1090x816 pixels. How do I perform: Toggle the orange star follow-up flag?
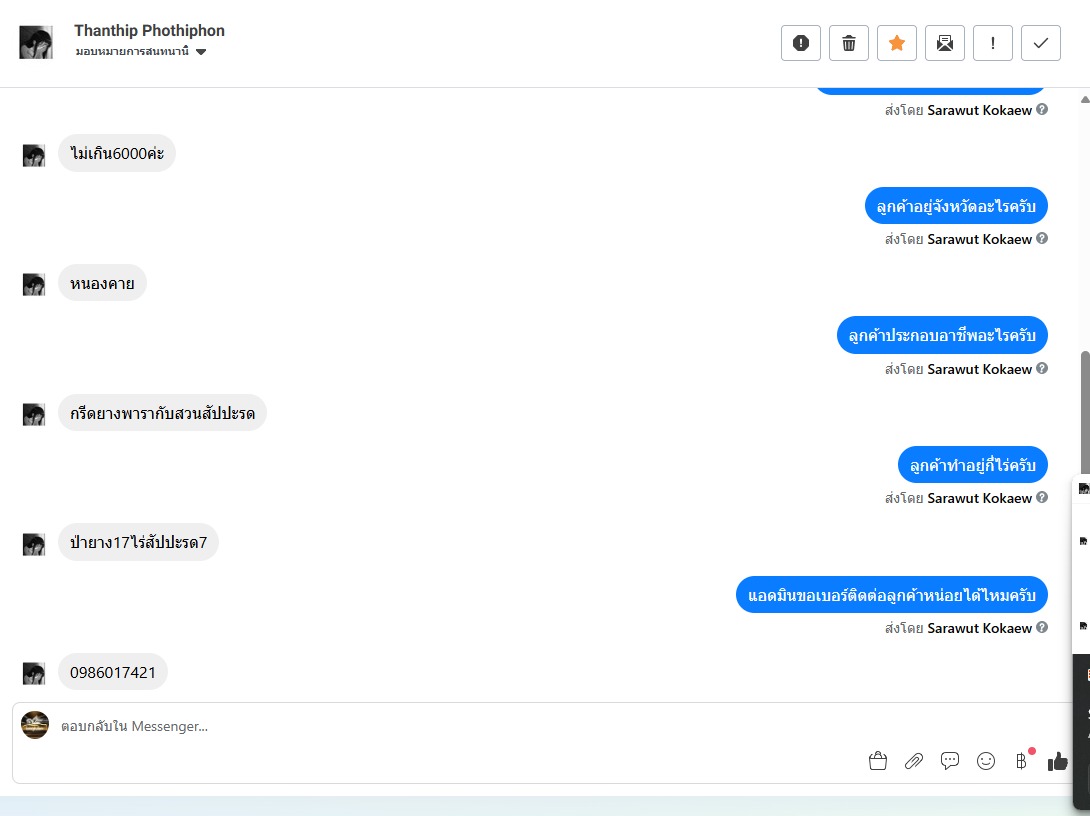[896, 43]
